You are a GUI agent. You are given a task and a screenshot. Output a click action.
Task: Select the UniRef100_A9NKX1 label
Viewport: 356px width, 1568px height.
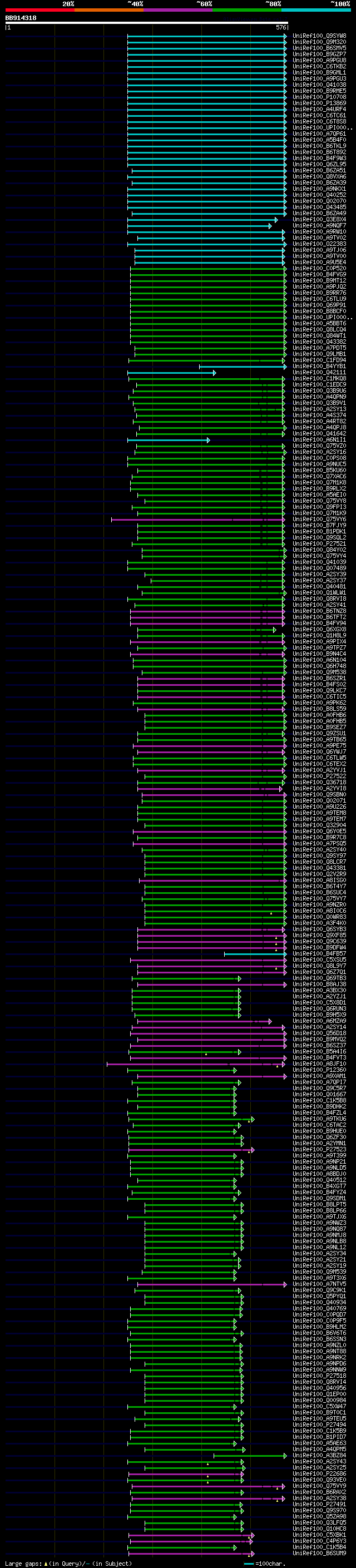pos(319,189)
